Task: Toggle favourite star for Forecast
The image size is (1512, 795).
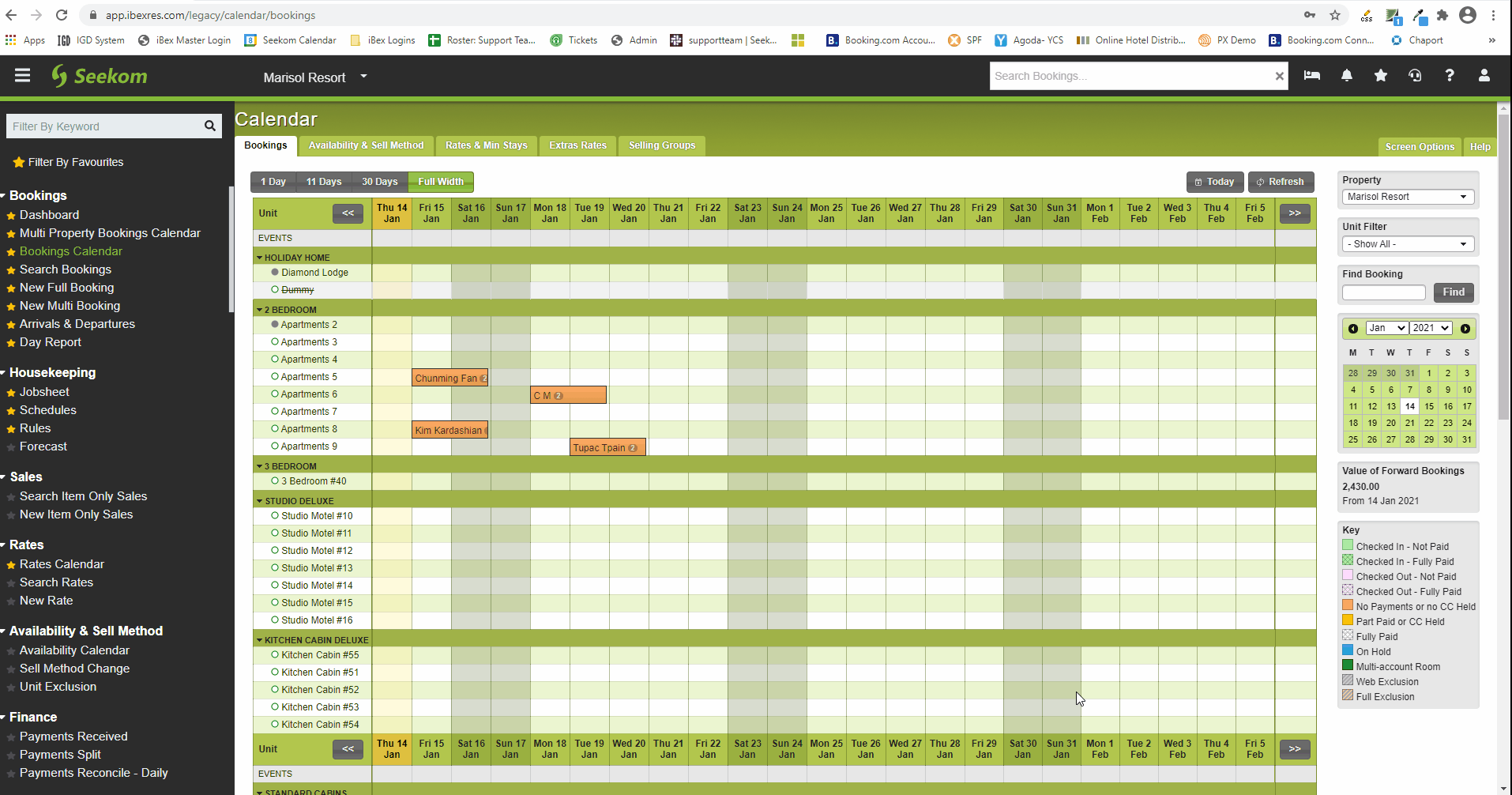Action: (11, 447)
